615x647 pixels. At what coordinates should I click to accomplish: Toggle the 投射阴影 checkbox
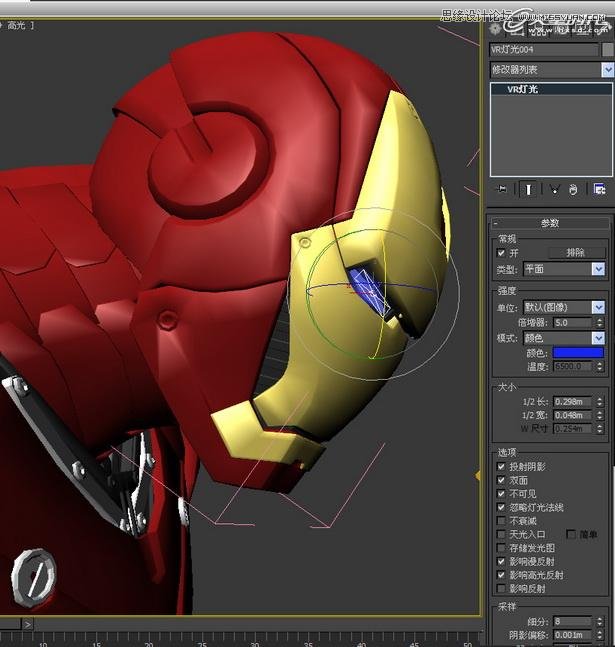[x=501, y=466]
